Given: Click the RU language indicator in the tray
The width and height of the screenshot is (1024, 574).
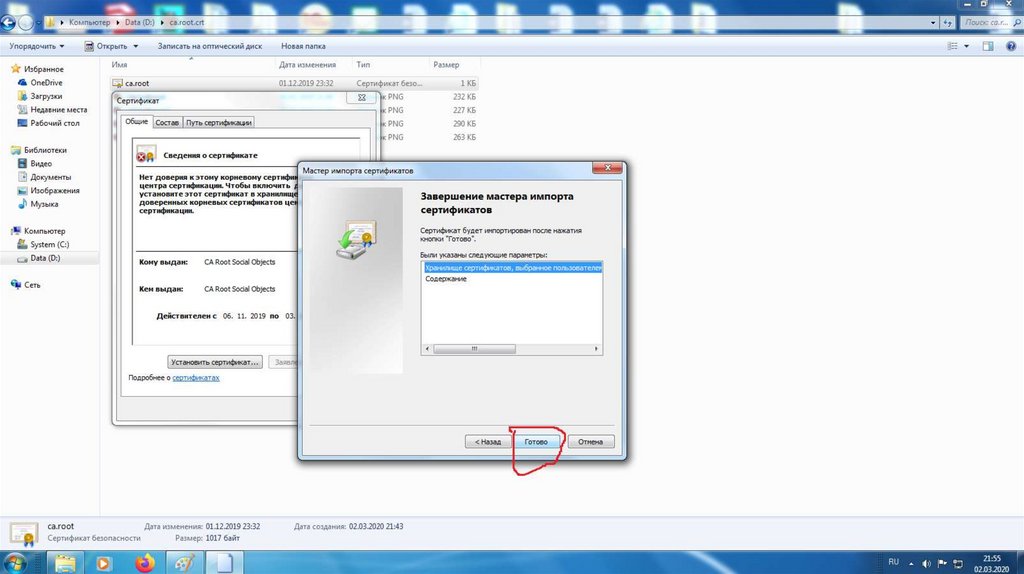Looking at the screenshot, I should coord(893,562).
